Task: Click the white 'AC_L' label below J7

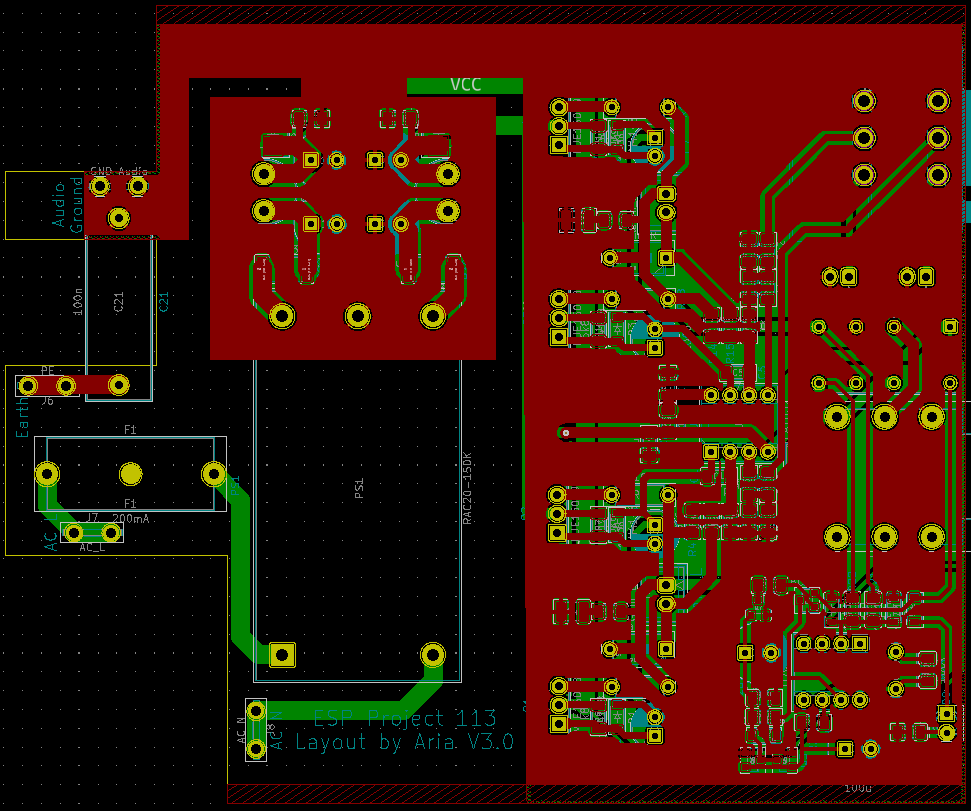Action: [x=92, y=548]
